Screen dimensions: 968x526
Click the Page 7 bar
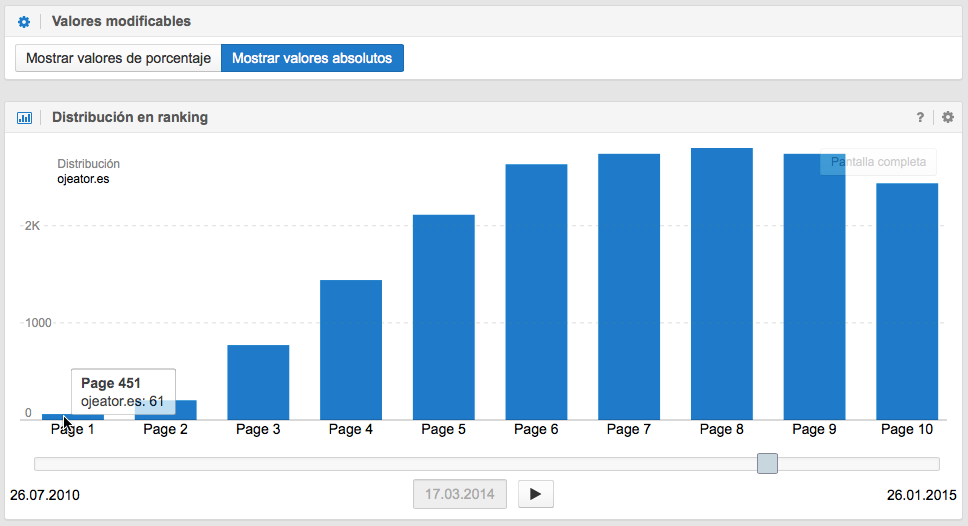(x=629, y=287)
